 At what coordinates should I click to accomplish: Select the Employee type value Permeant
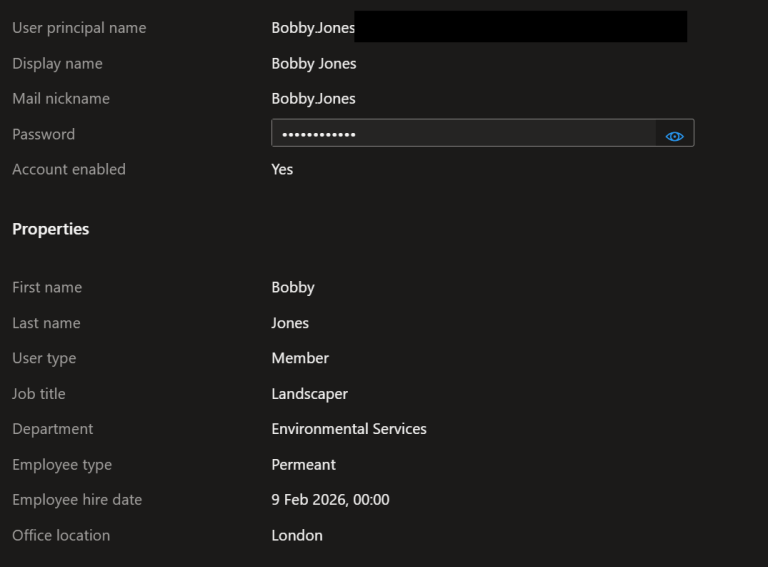pos(304,465)
